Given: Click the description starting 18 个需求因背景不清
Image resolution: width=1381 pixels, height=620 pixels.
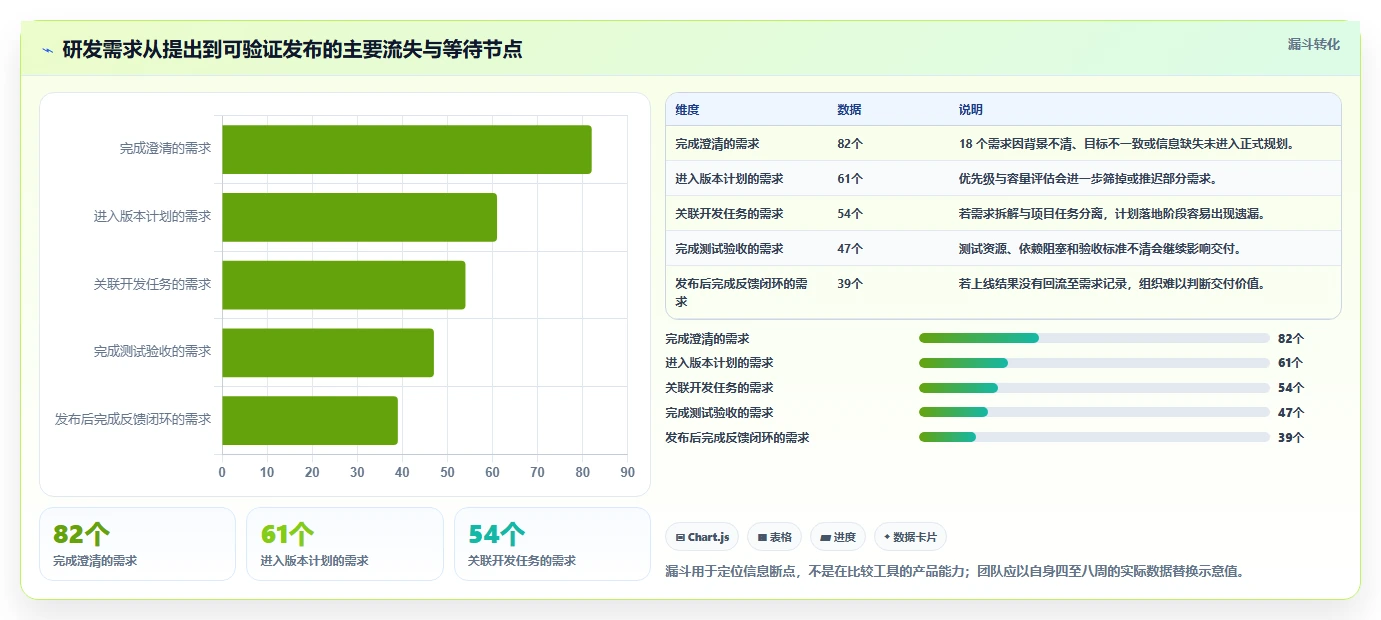Looking at the screenshot, I should tap(1126, 143).
